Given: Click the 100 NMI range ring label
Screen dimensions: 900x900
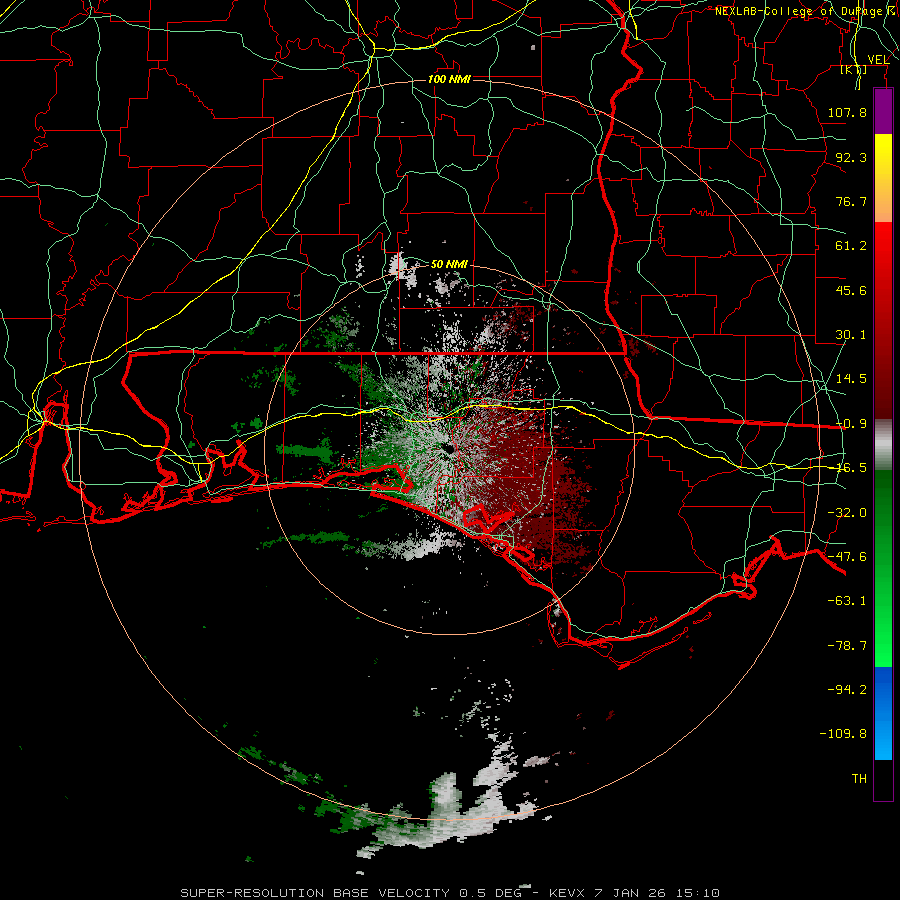Looking at the screenshot, I should pos(449,79).
